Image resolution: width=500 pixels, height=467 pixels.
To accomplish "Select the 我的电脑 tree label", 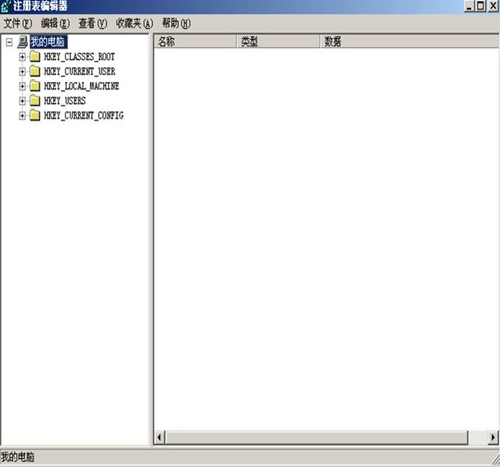I will [x=48, y=42].
